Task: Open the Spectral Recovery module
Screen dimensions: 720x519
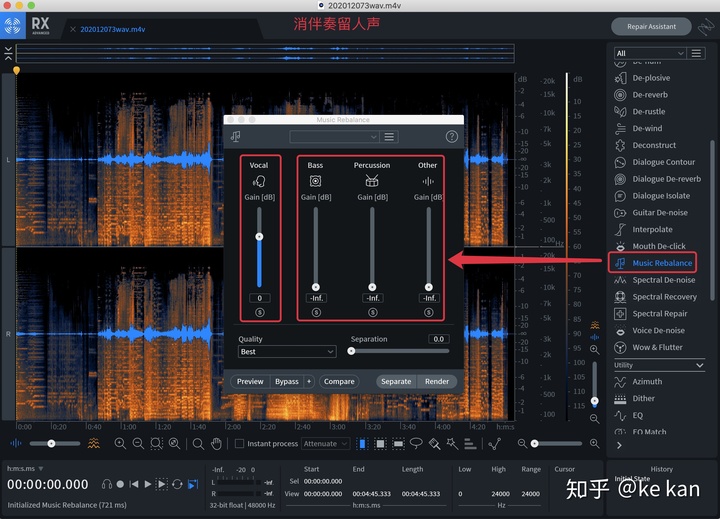Action: (655, 297)
